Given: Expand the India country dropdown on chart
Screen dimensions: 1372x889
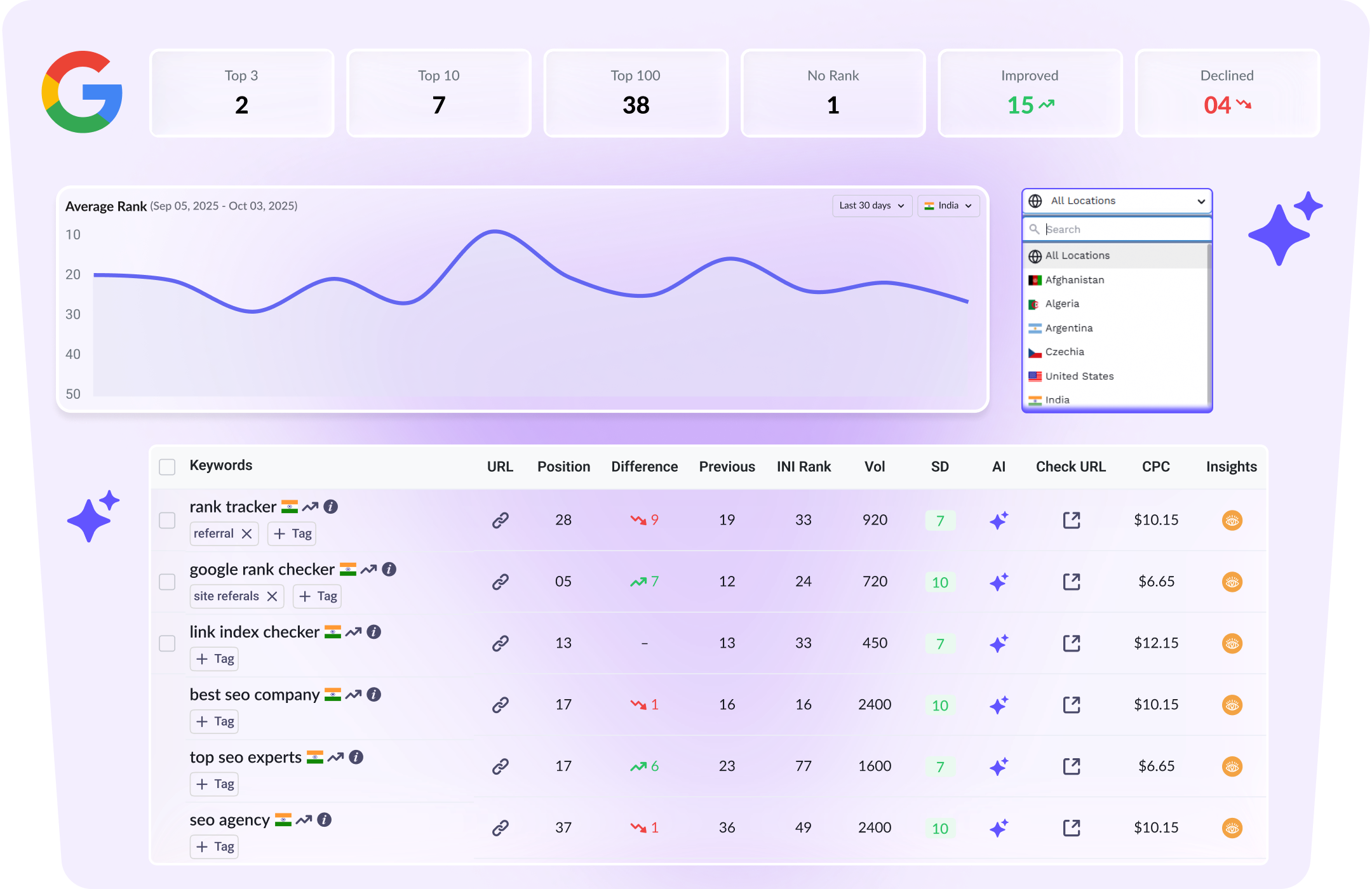Looking at the screenshot, I should pyautogui.click(x=948, y=206).
